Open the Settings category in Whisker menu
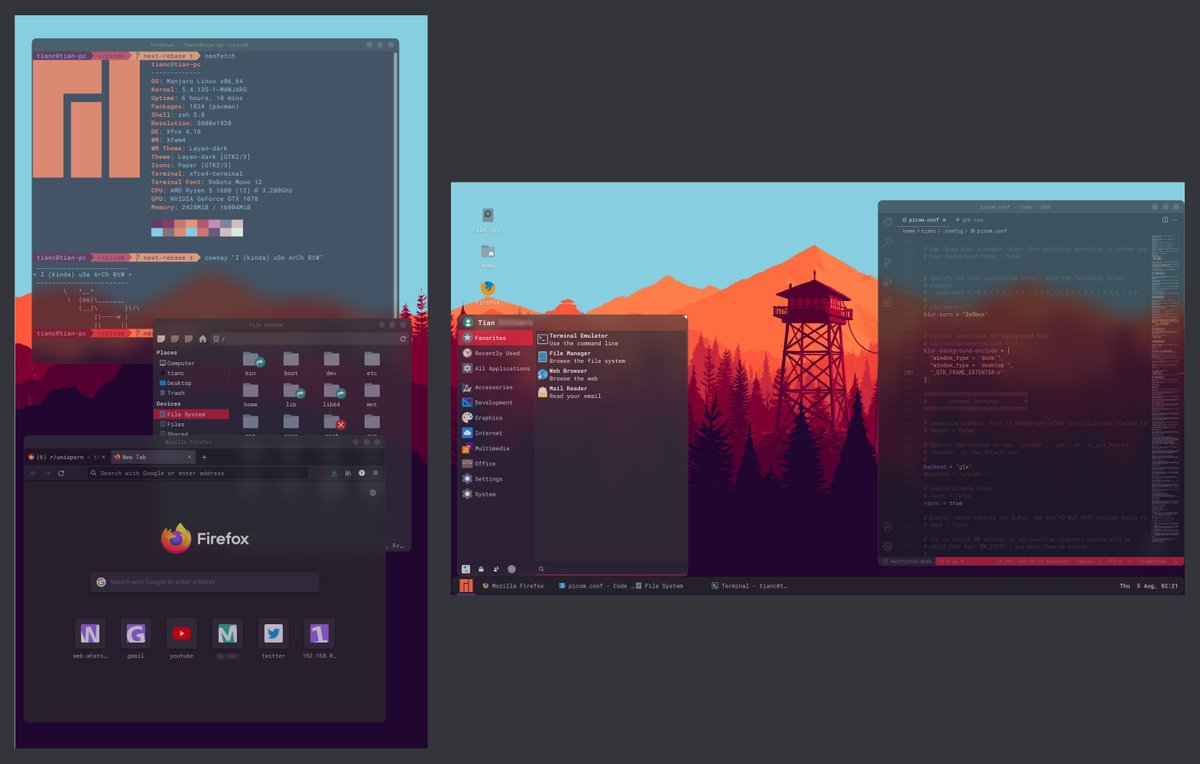This screenshot has width=1200, height=764. pos(496,479)
